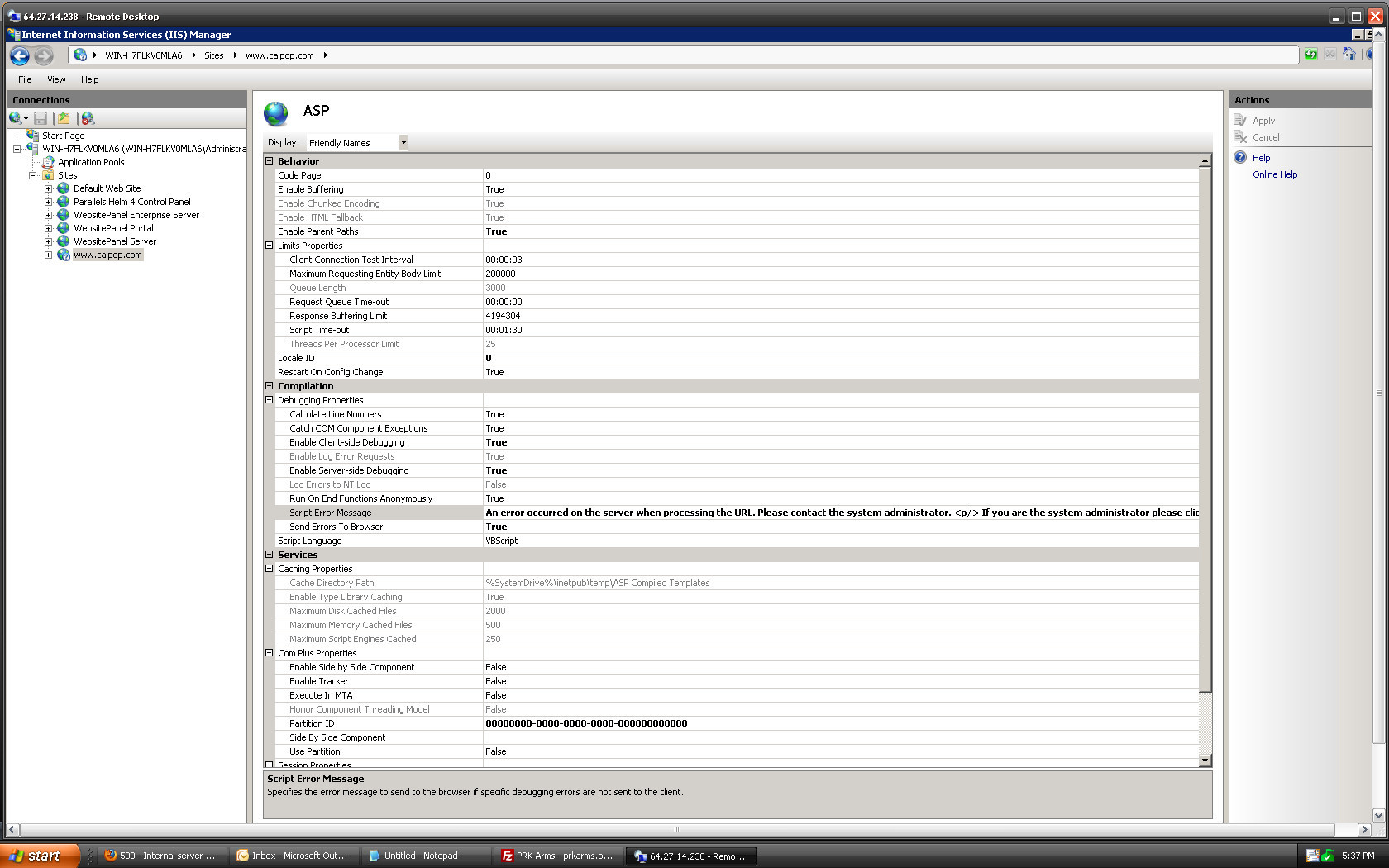Open the Create New Connection globe icon
Viewport: 1389px width, 868px height.
[x=13, y=118]
